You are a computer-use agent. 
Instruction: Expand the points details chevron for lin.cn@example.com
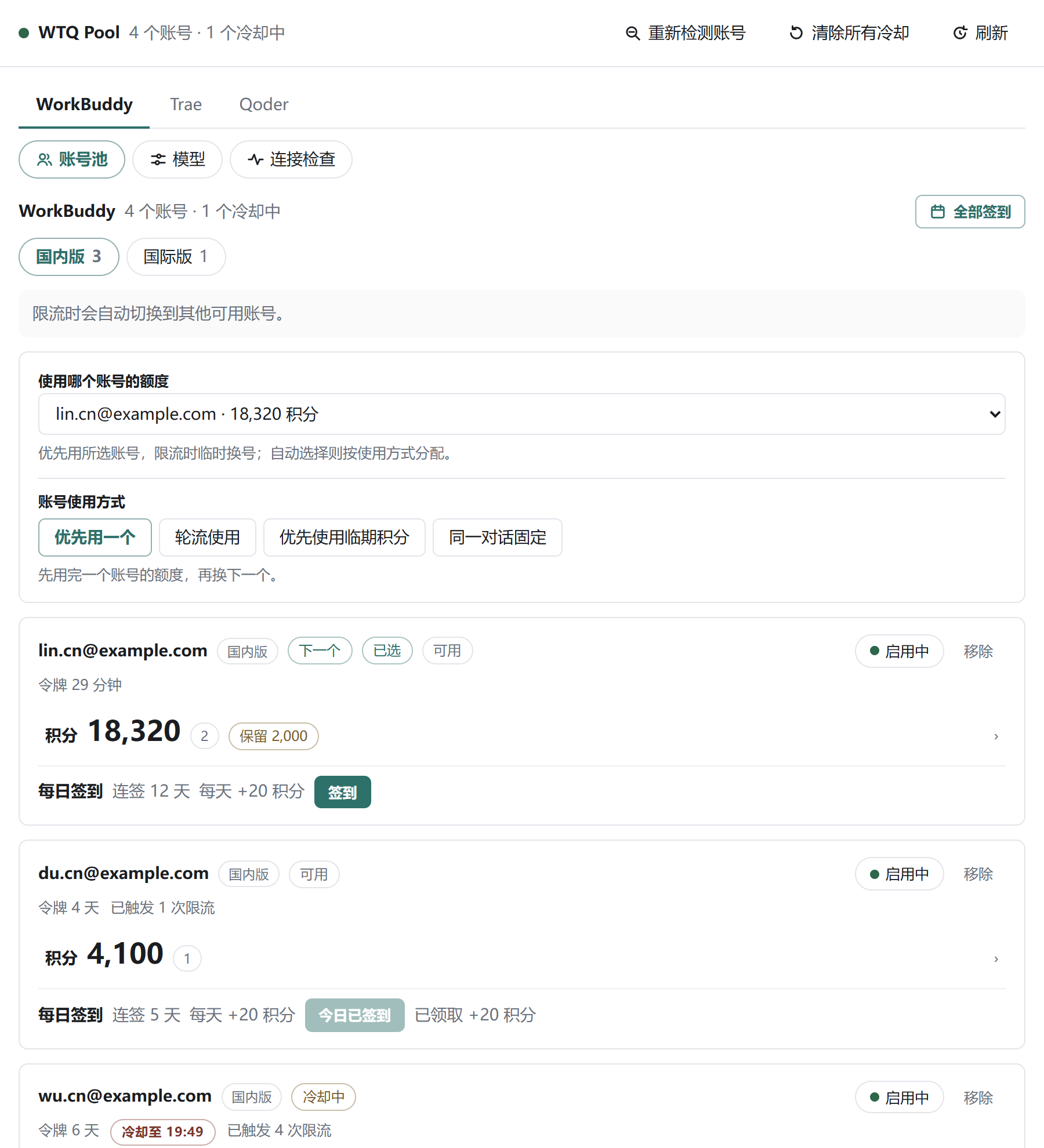tap(996, 736)
